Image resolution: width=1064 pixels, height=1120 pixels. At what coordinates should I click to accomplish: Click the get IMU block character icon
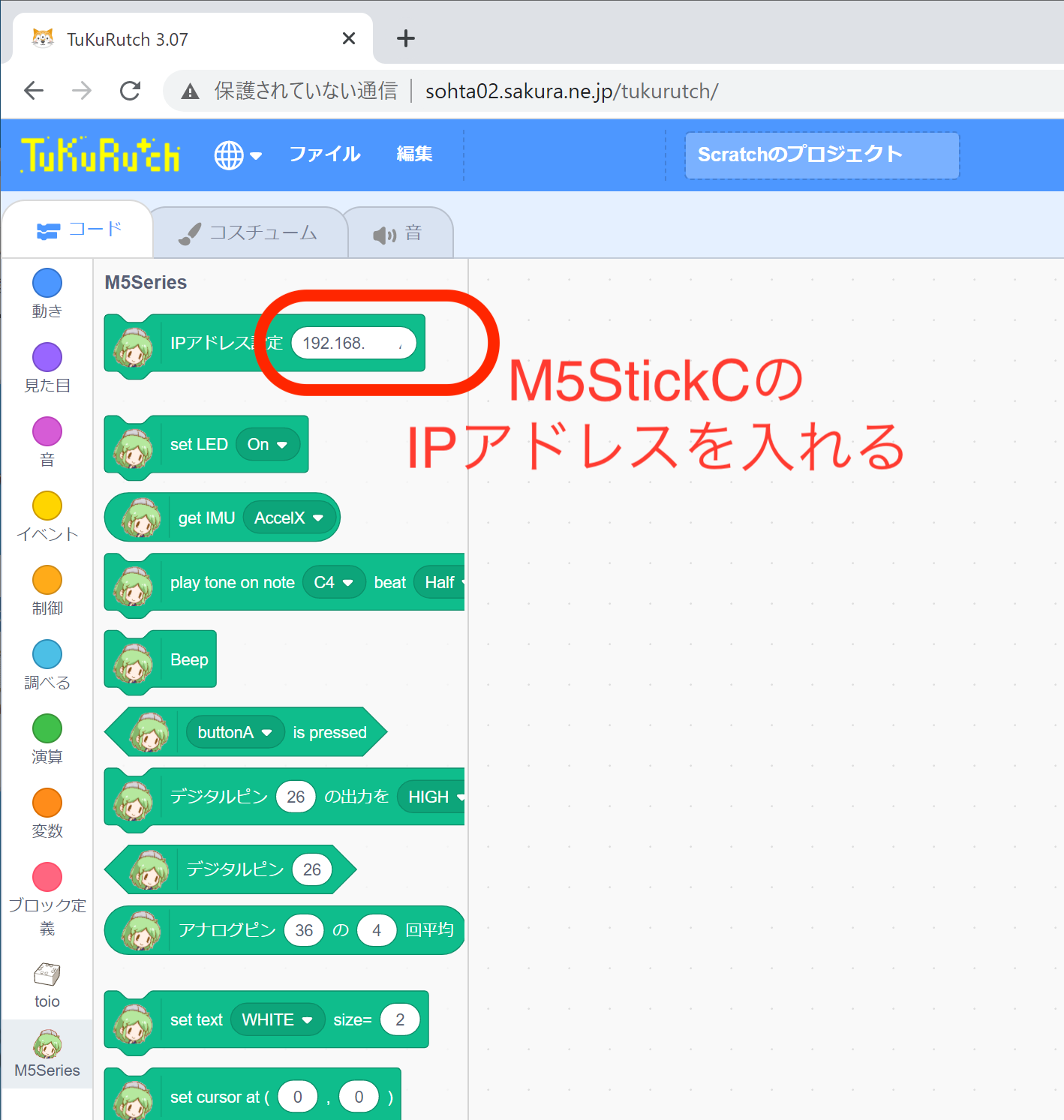click(141, 518)
